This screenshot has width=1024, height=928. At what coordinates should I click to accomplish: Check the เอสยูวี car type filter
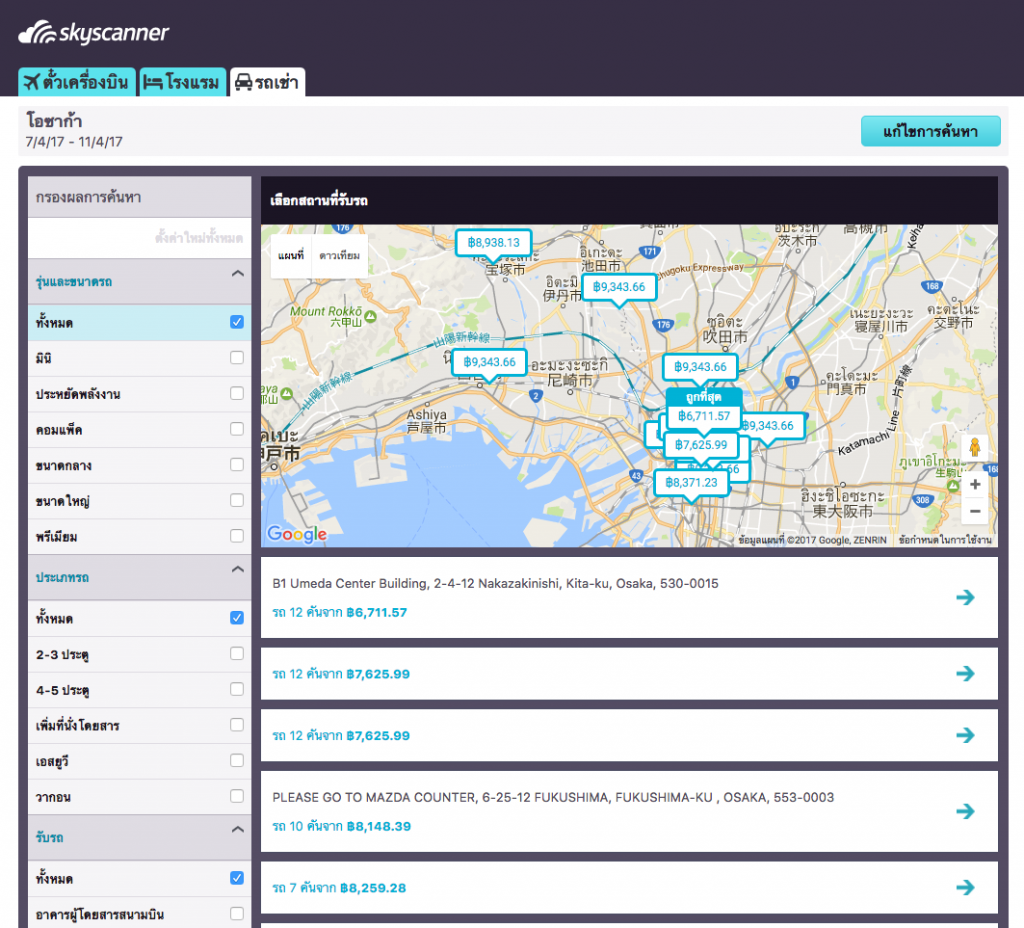[x=237, y=761]
